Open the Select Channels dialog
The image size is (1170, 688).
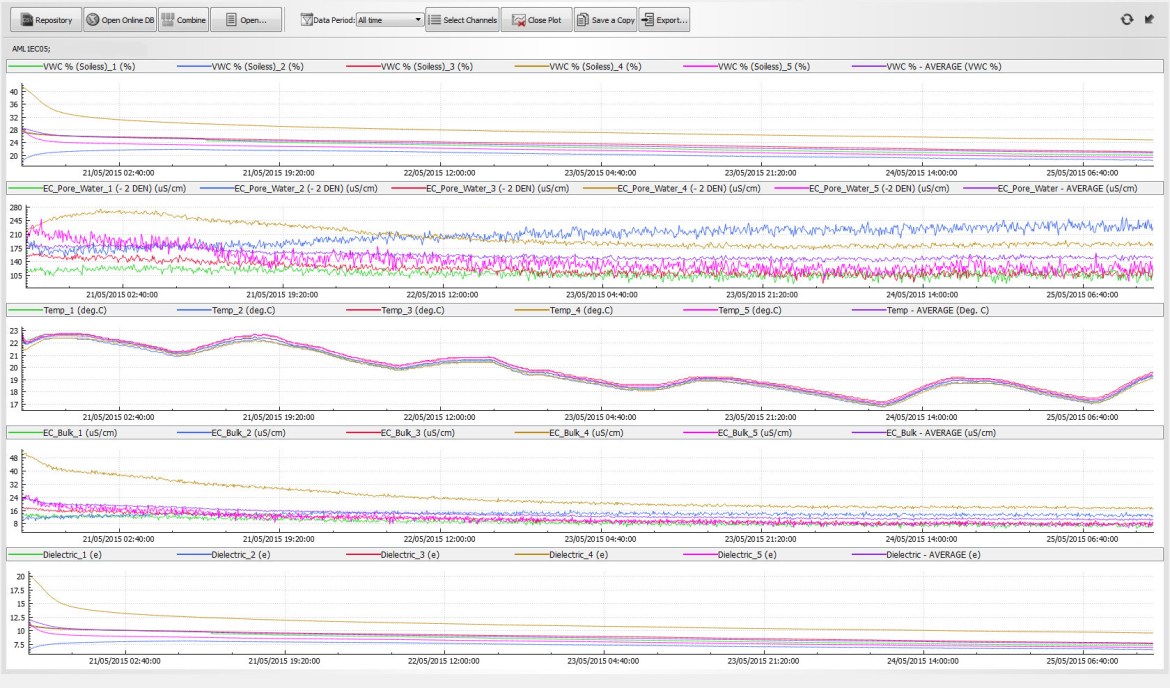point(462,20)
